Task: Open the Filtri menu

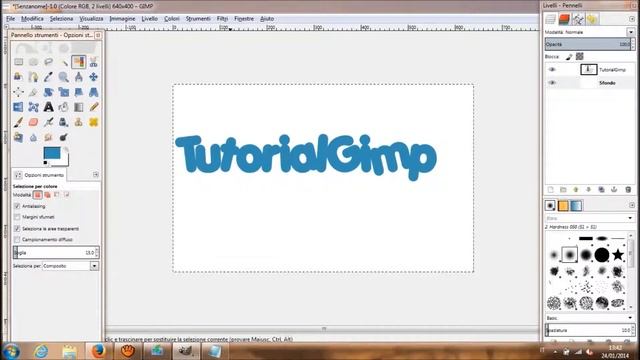Action: pos(222,19)
